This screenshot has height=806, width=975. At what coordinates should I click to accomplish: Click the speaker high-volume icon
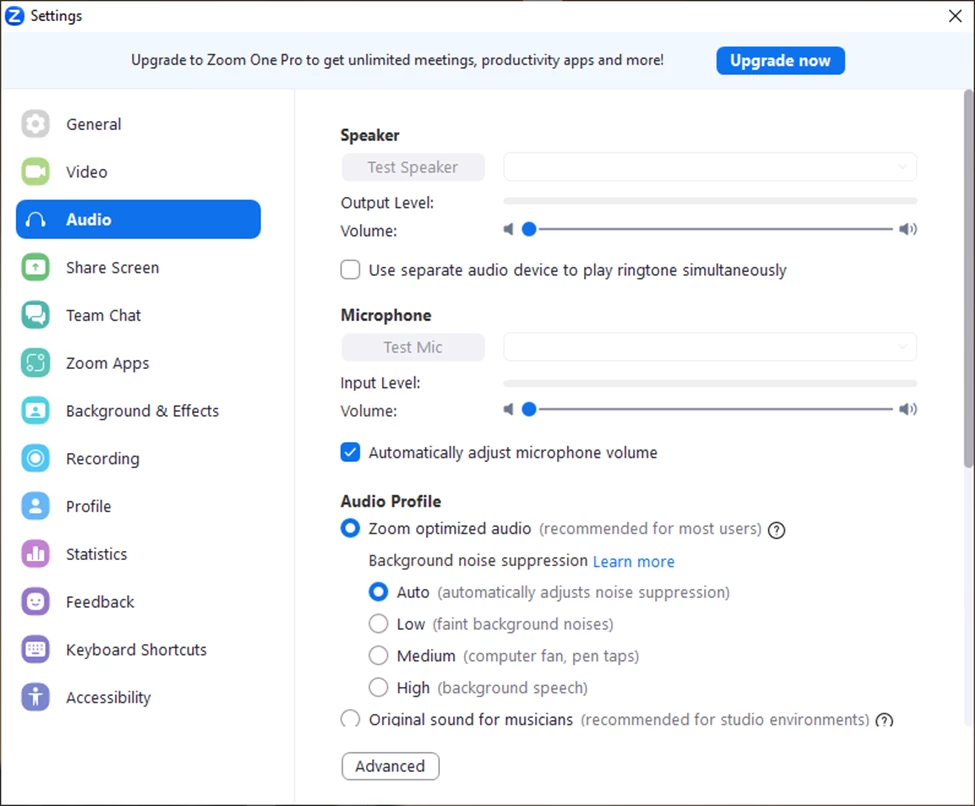(908, 229)
